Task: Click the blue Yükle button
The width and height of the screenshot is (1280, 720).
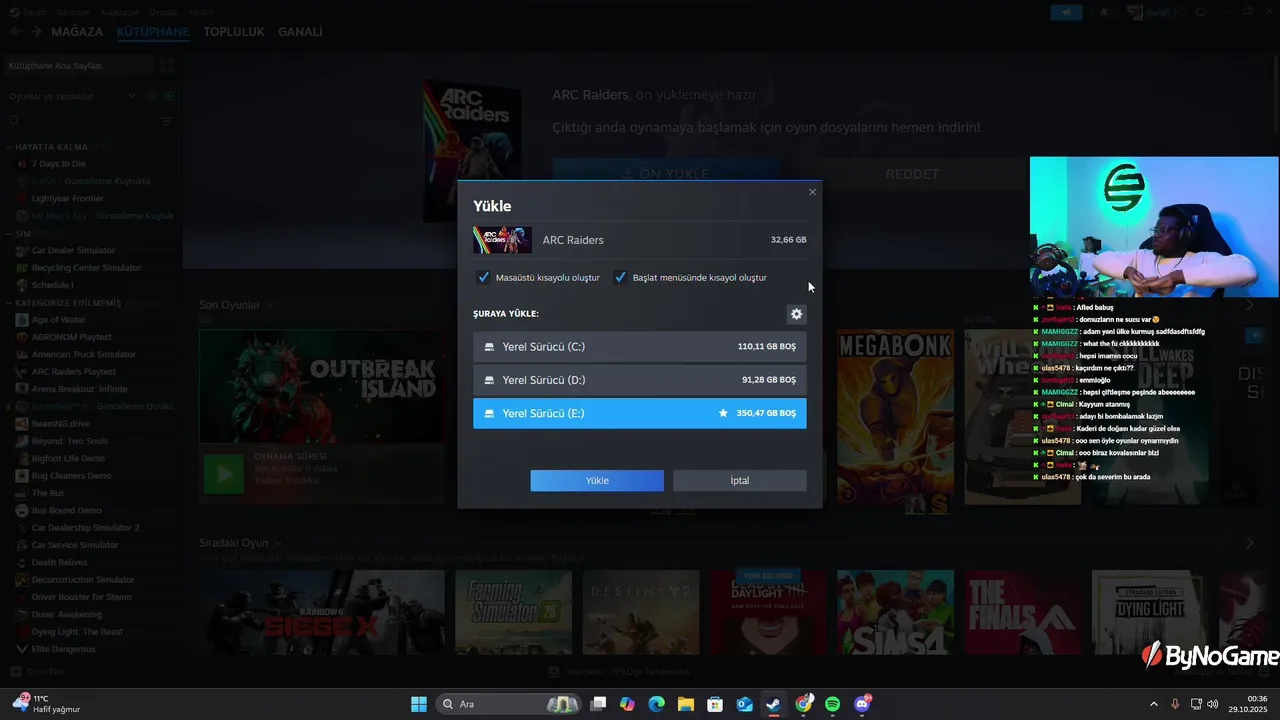Action: (x=597, y=481)
